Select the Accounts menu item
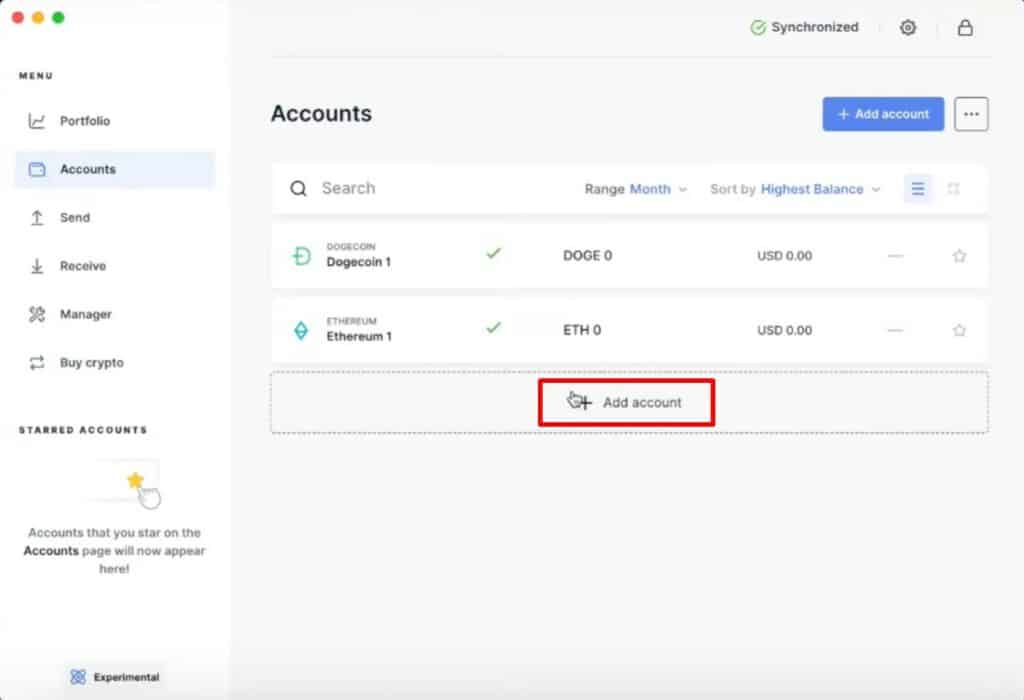The height and width of the screenshot is (700, 1024). (x=88, y=169)
